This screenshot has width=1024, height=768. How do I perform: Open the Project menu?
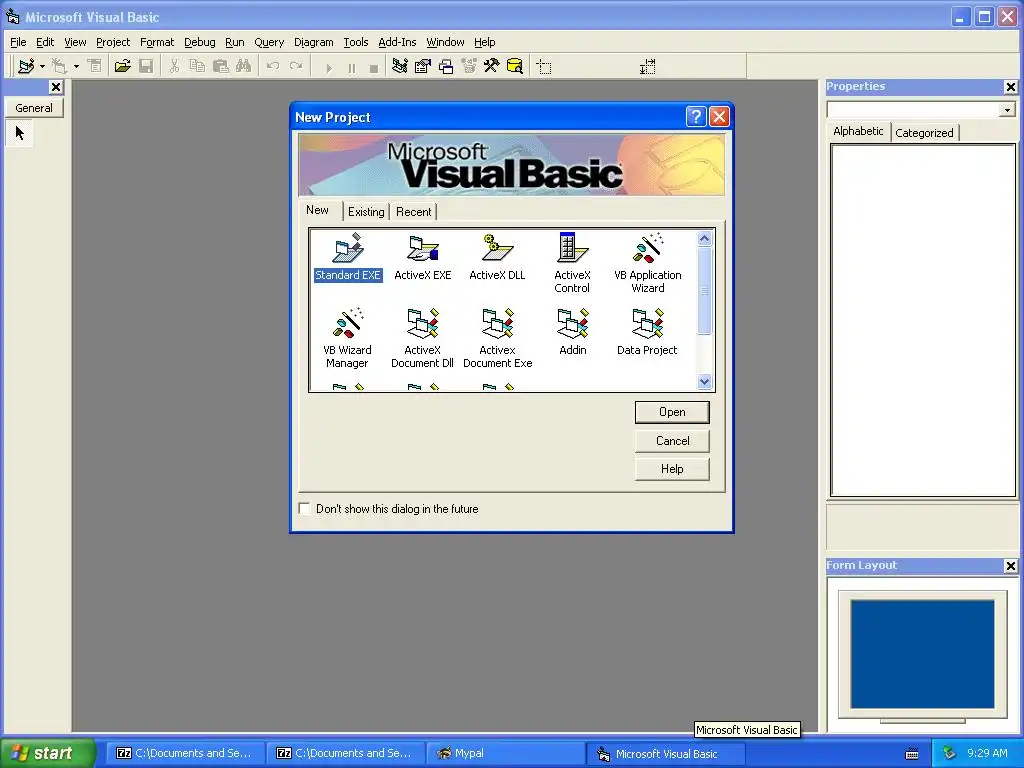(113, 42)
